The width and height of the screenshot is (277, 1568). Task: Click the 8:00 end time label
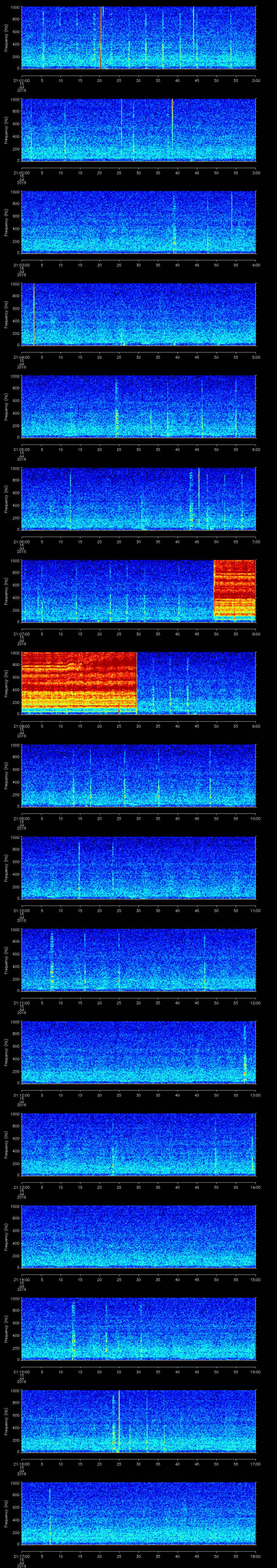pyautogui.click(x=256, y=634)
